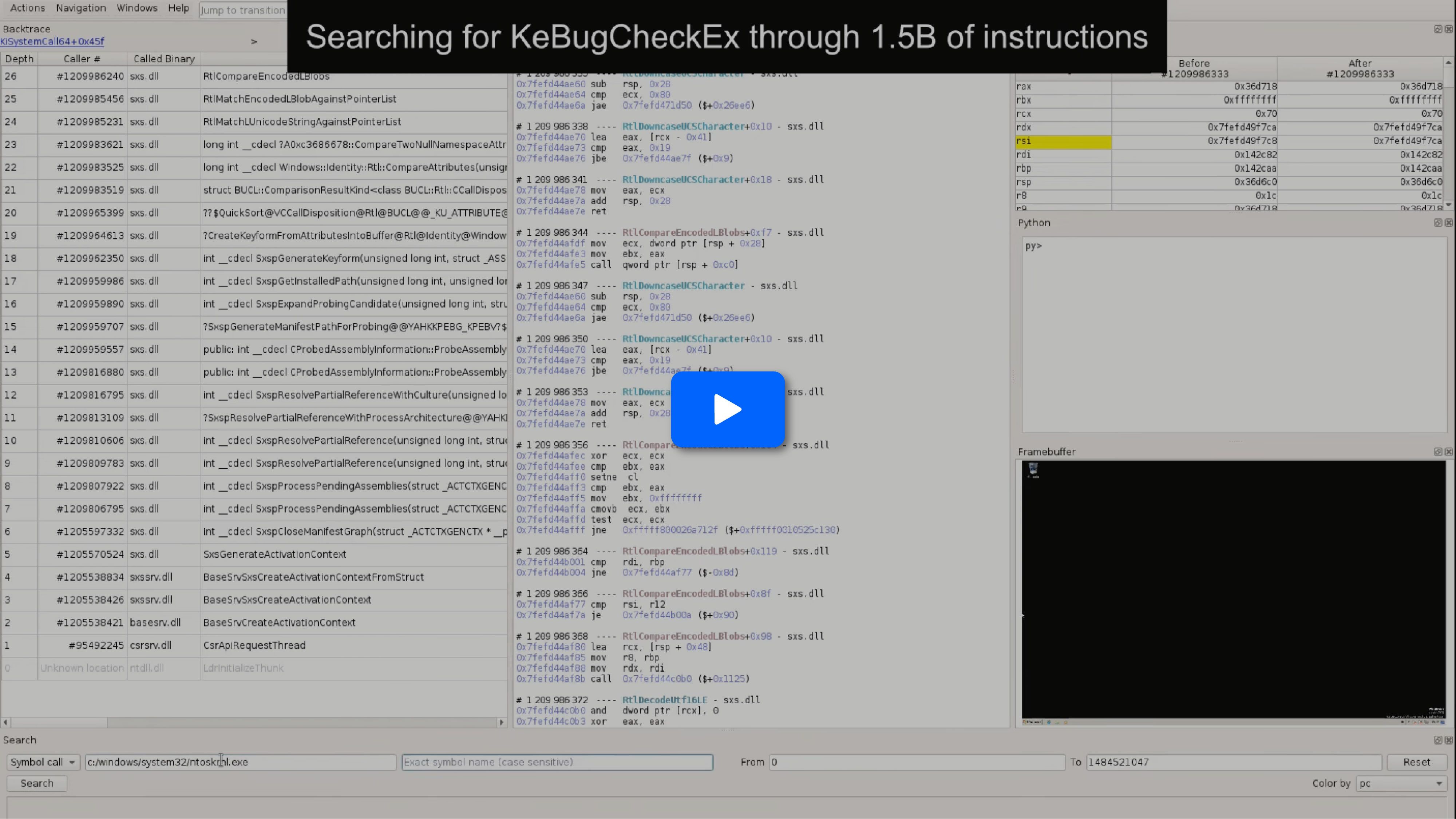
Task: Play the video overlay button
Action: click(x=727, y=409)
